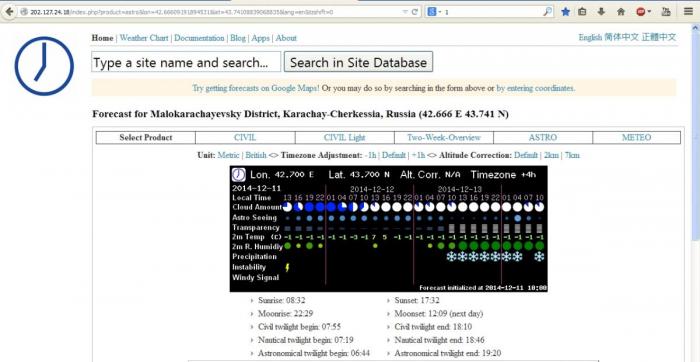Click the reload page icon
Screen dimensions: 700x362
click(415, 12)
